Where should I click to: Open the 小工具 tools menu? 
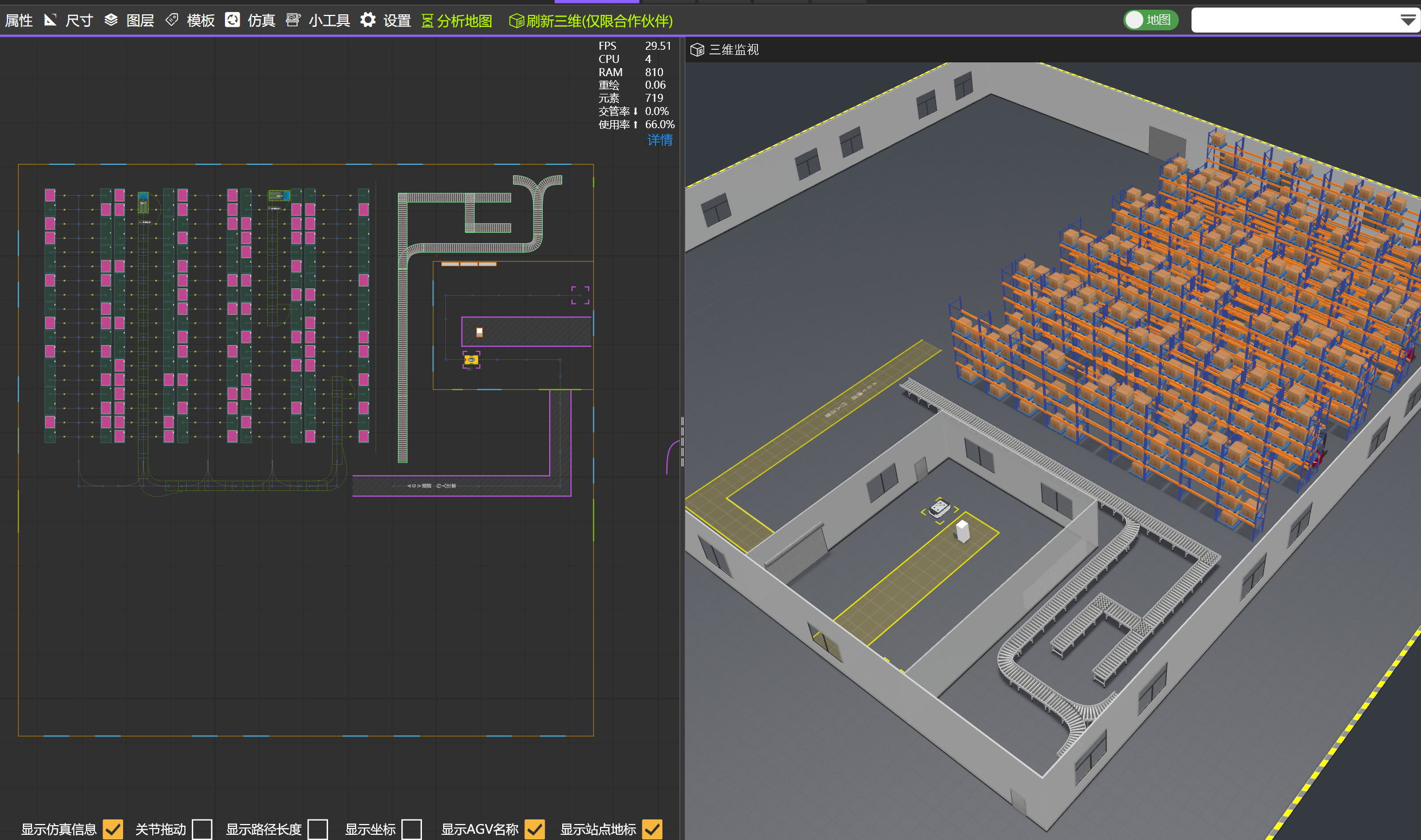pos(330,21)
